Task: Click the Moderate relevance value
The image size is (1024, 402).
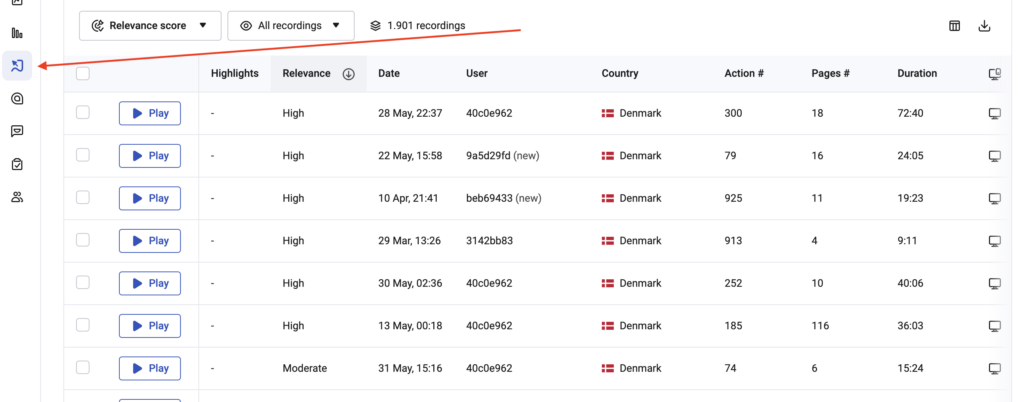Action: click(x=305, y=369)
